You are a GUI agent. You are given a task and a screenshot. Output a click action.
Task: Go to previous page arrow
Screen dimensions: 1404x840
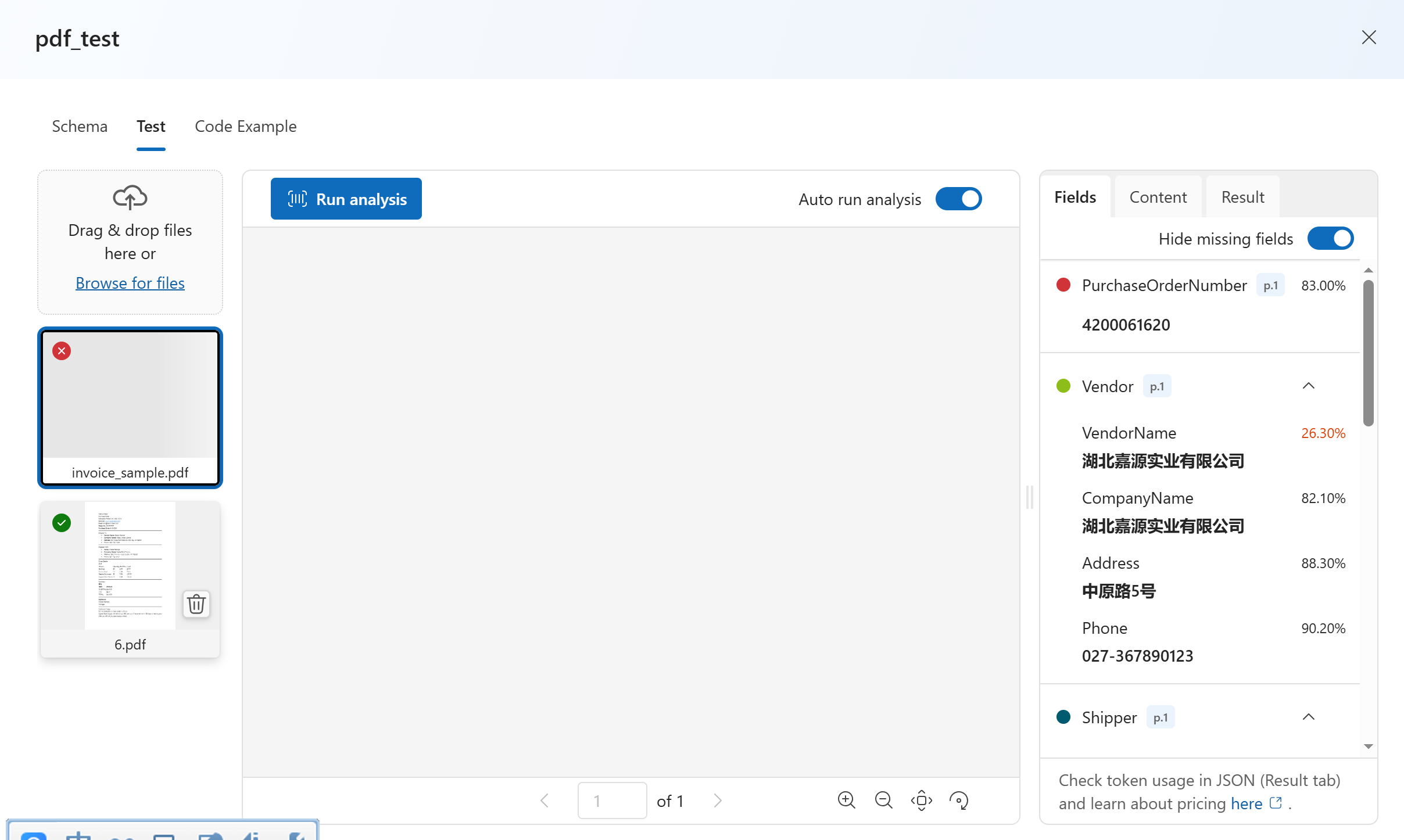pyautogui.click(x=545, y=800)
